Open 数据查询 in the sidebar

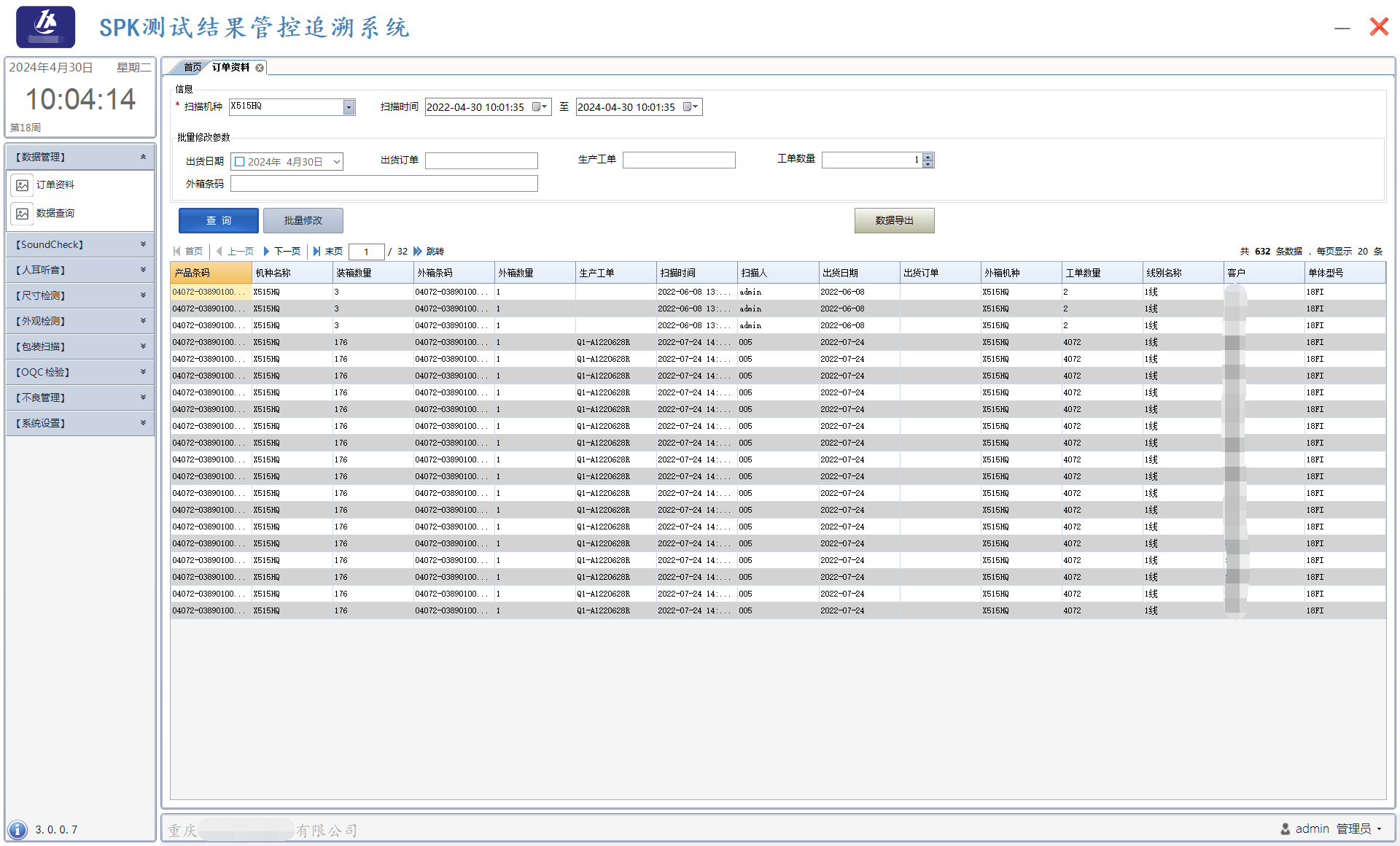tap(55, 214)
